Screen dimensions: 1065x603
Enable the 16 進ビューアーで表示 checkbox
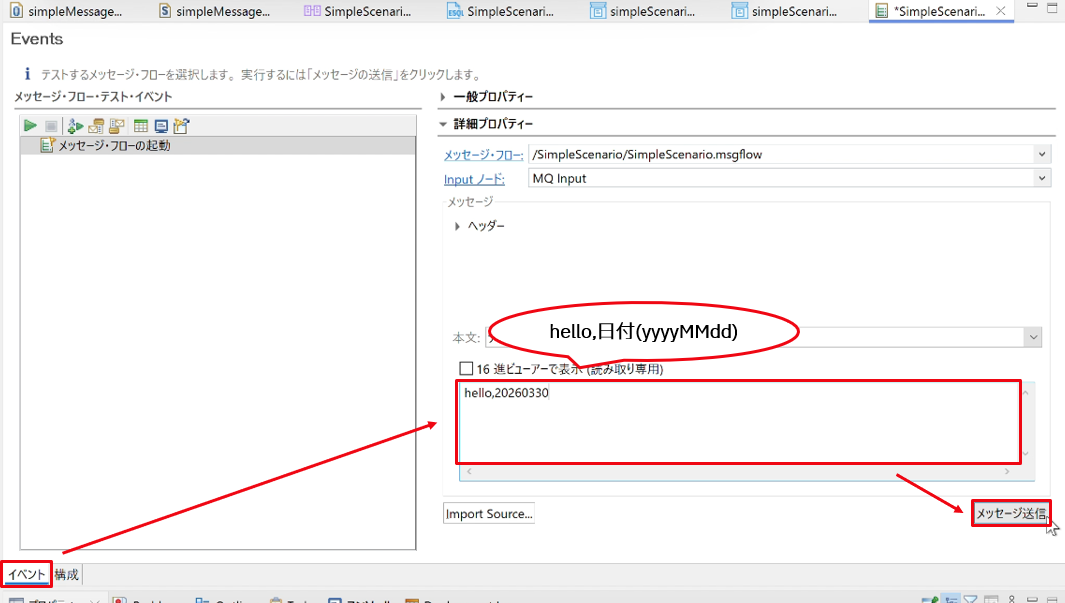(466, 369)
